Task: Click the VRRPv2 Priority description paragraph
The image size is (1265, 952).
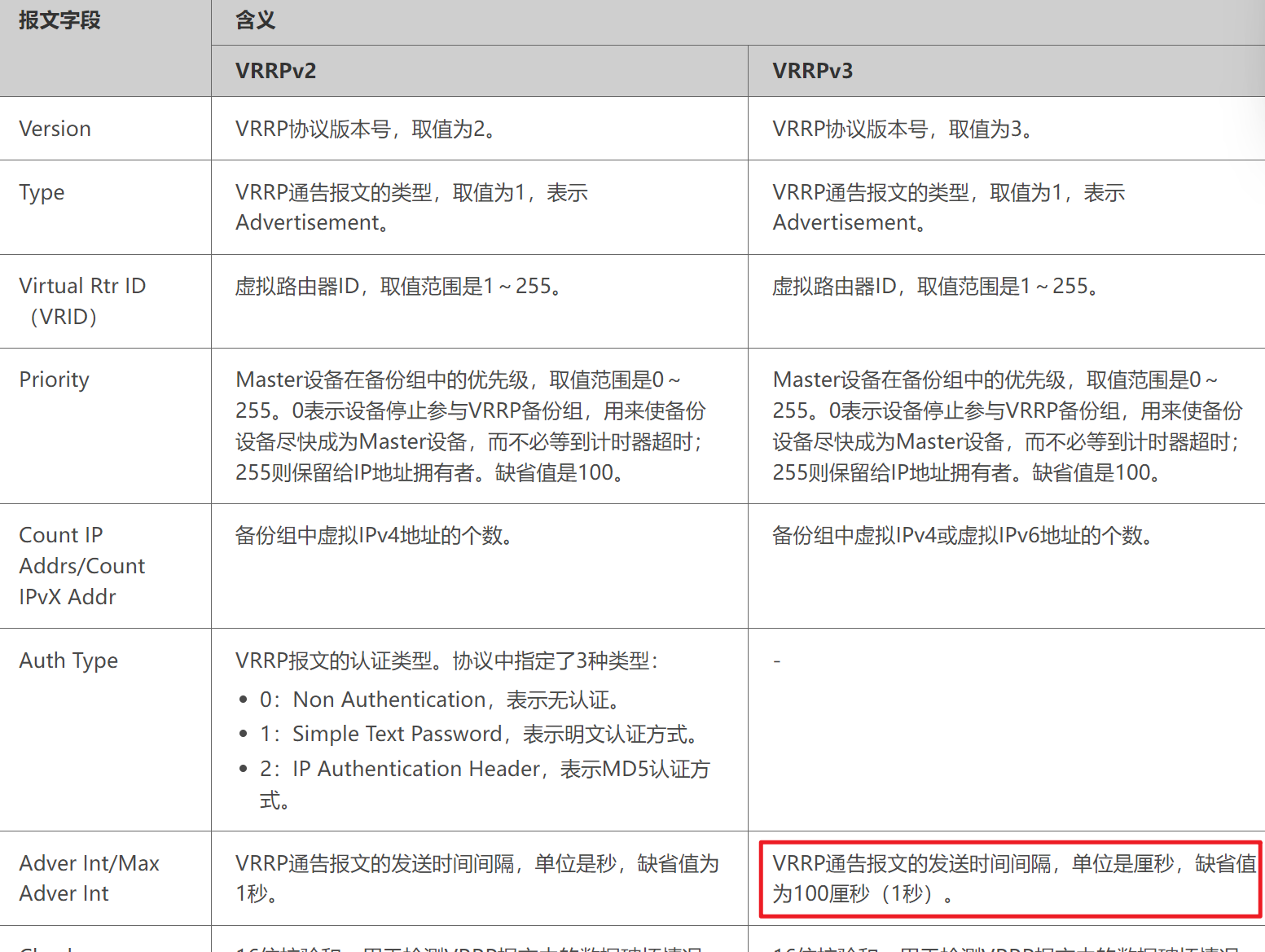Action: pyautogui.click(x=470, y=426)
